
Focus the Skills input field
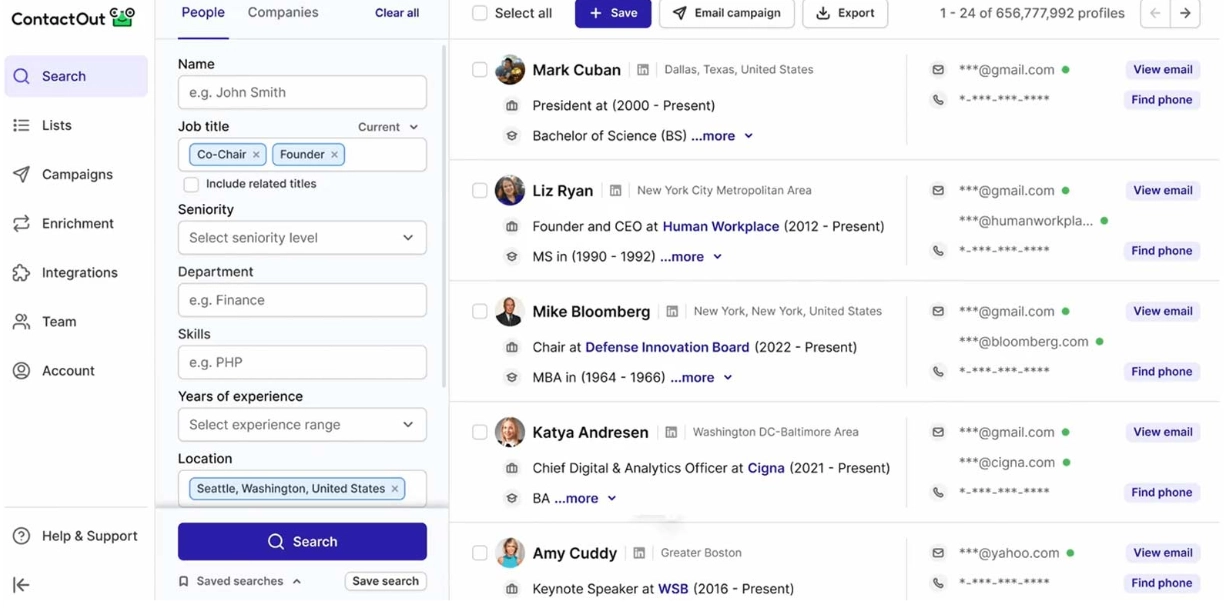point(302,363)
